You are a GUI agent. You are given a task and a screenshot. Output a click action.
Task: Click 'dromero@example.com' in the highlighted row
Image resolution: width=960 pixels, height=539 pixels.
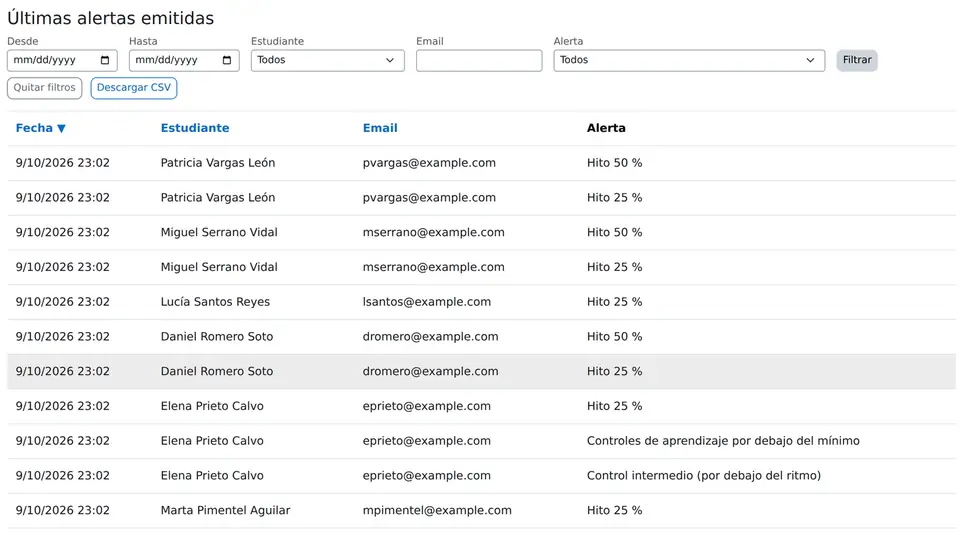[x=430, y=371]
